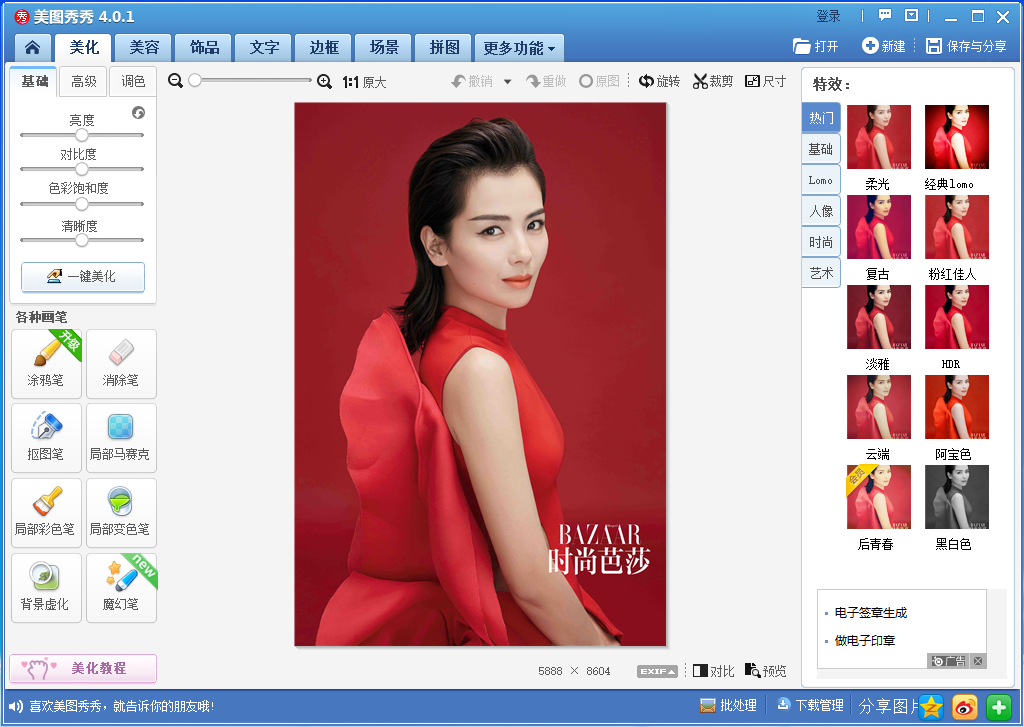Click the 旋转 rotate tool

point(660,82)
